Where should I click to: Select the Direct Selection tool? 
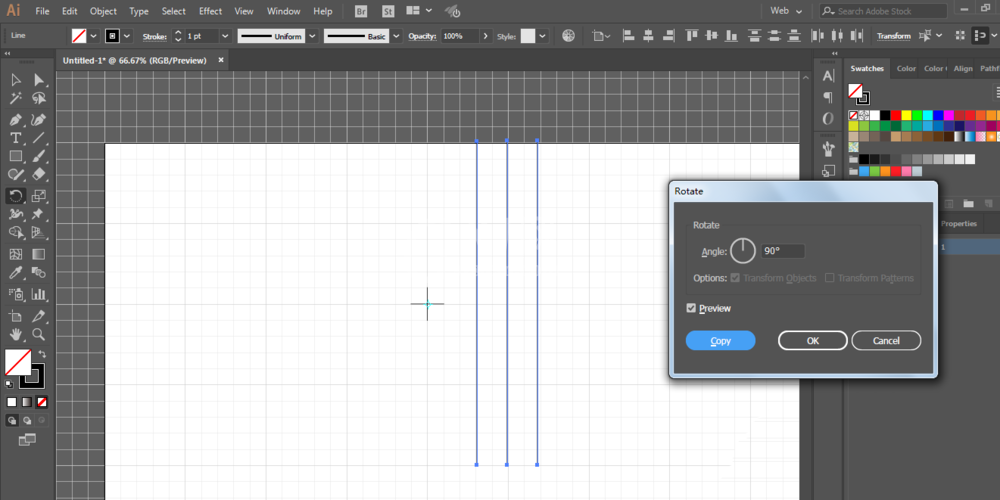[x=39, y=80]
